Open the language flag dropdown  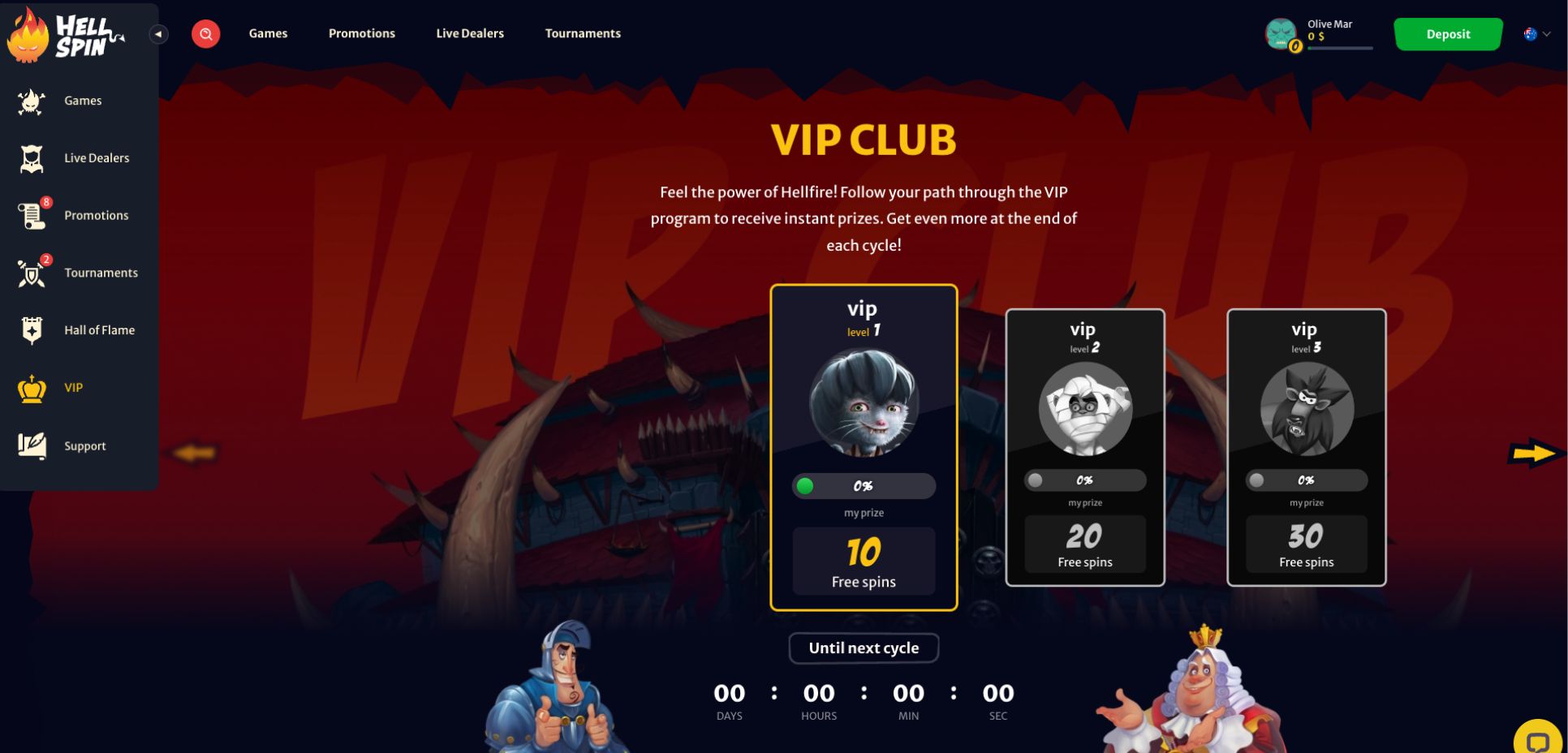1537,34
